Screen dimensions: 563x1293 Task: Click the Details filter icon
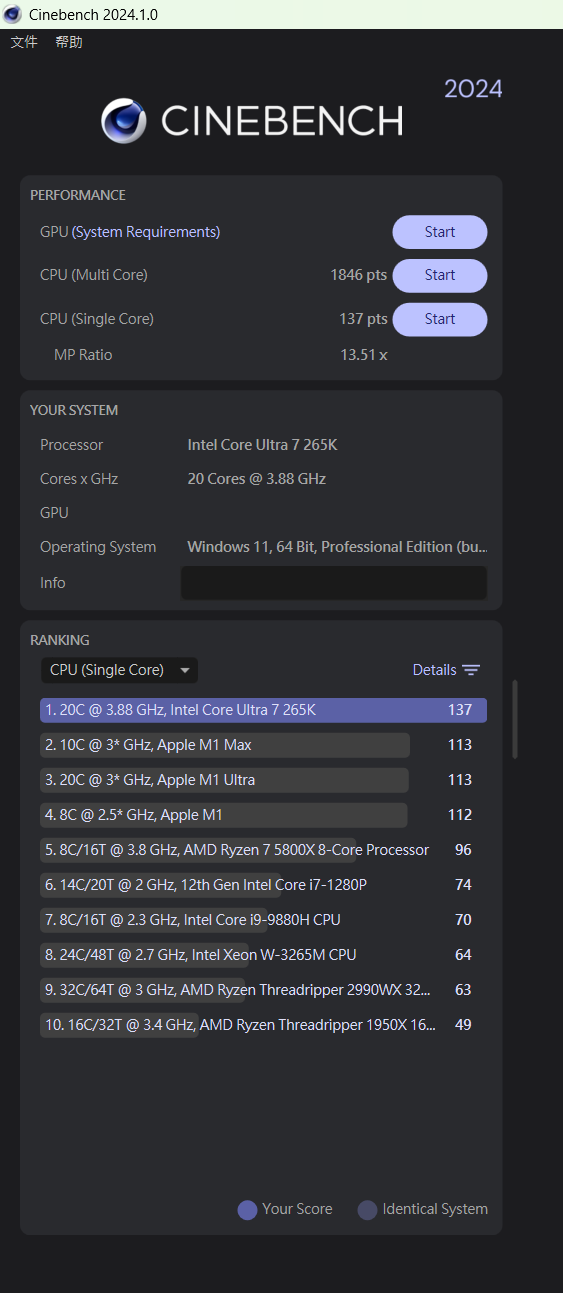pos(471,670)
